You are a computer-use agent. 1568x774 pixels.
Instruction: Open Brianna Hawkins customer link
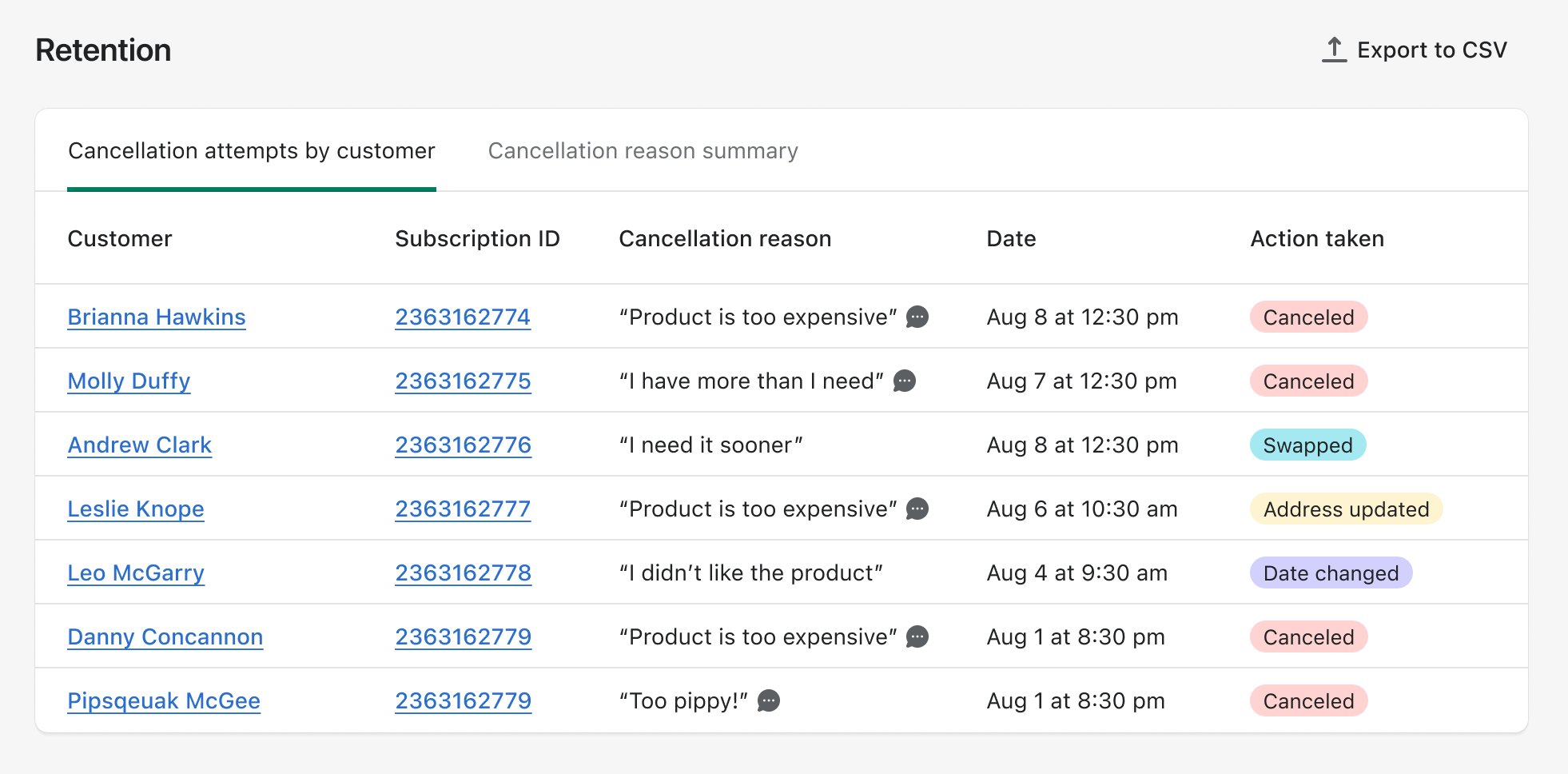pyautogui.click(x=157, y=317)
